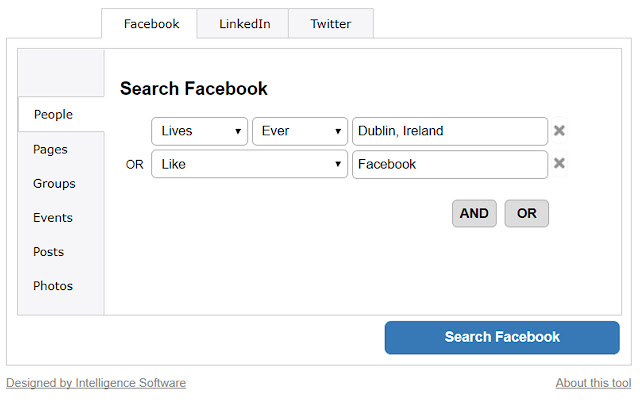Viewport: 640px width, 400px height.
Task: Switch to the LinkedIn tab
Action: (x=244, y=24)
